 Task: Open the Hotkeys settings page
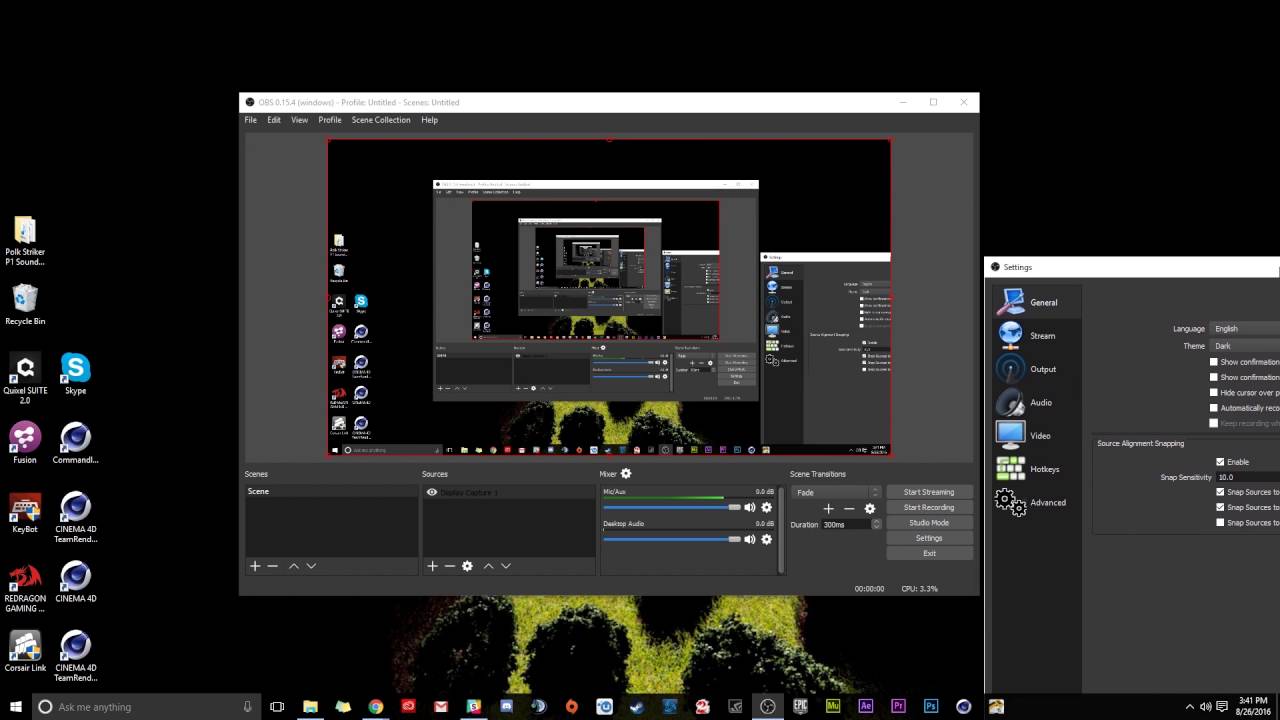1044,469
